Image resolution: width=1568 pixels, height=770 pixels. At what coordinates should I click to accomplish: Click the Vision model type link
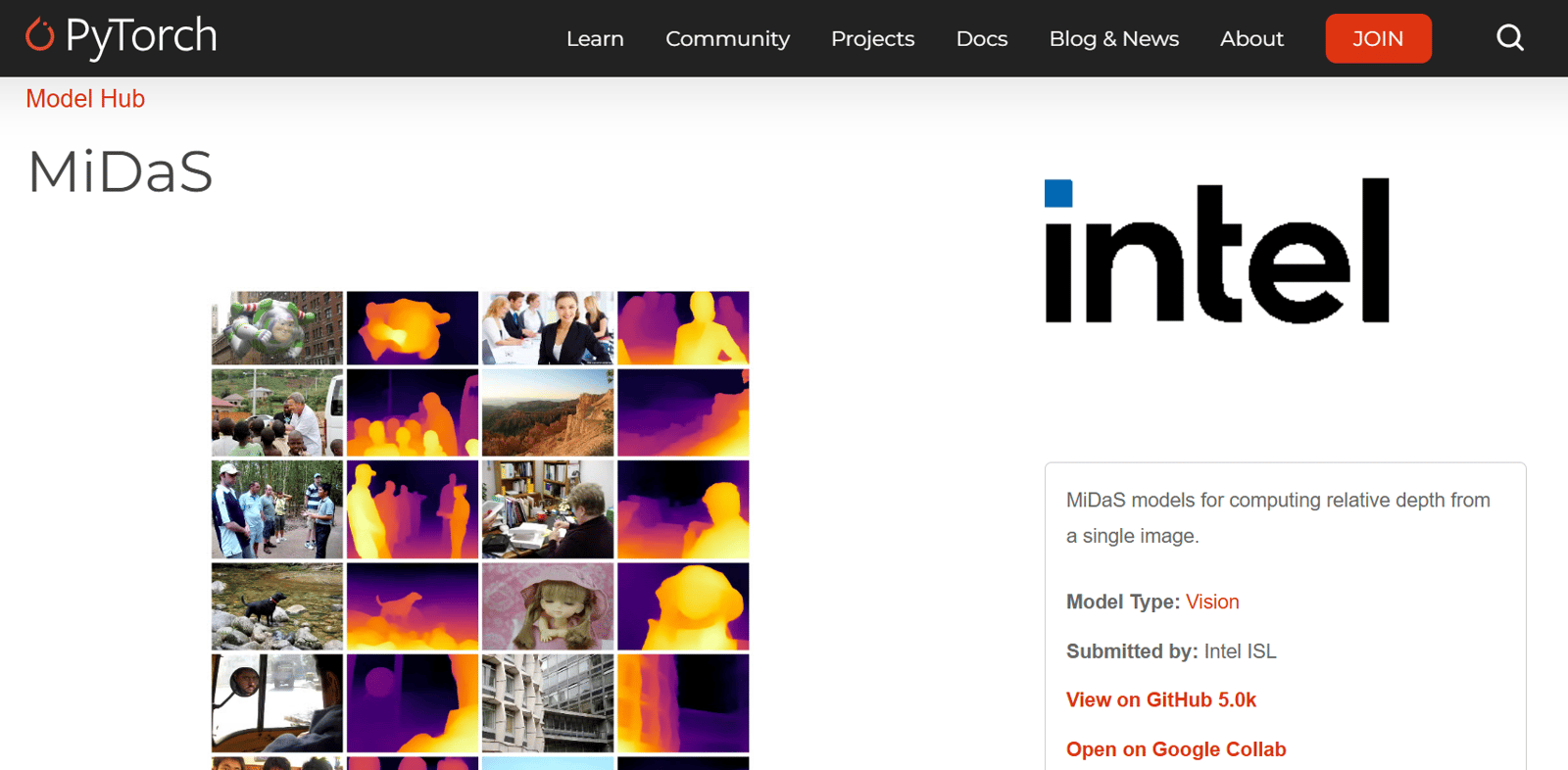click(1212, 602)
